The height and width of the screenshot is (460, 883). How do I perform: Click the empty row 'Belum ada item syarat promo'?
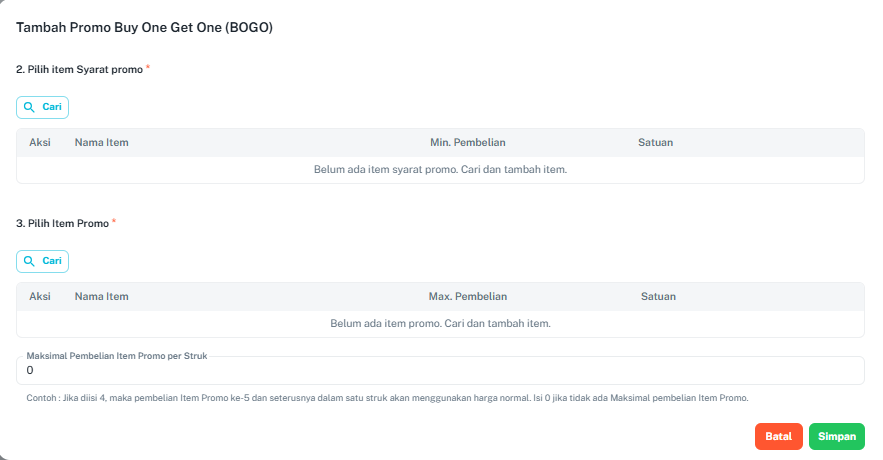tap(440, 170)
